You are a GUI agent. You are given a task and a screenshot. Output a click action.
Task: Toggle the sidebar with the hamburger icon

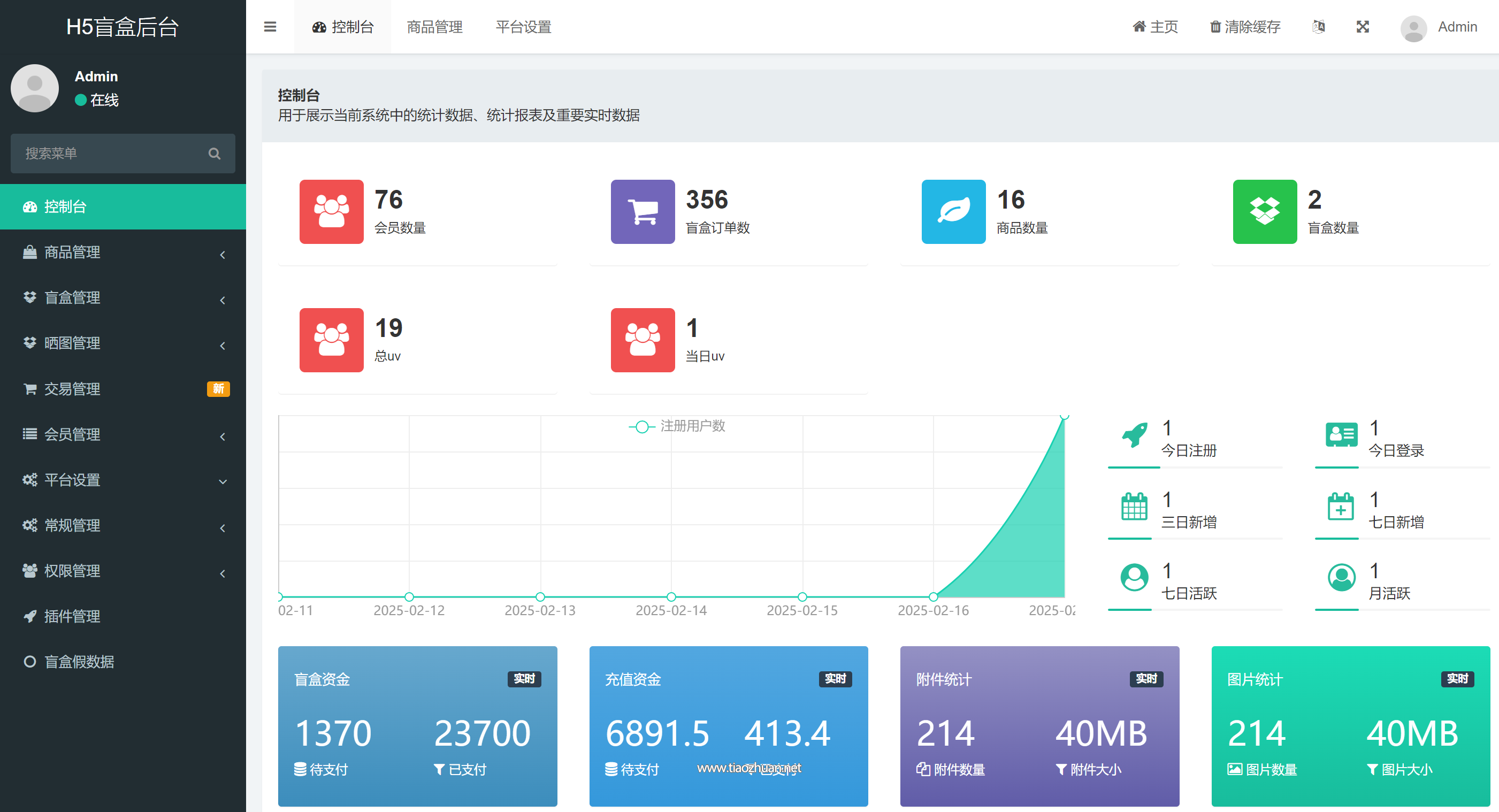pyautogui.click(x=270, y=27)
